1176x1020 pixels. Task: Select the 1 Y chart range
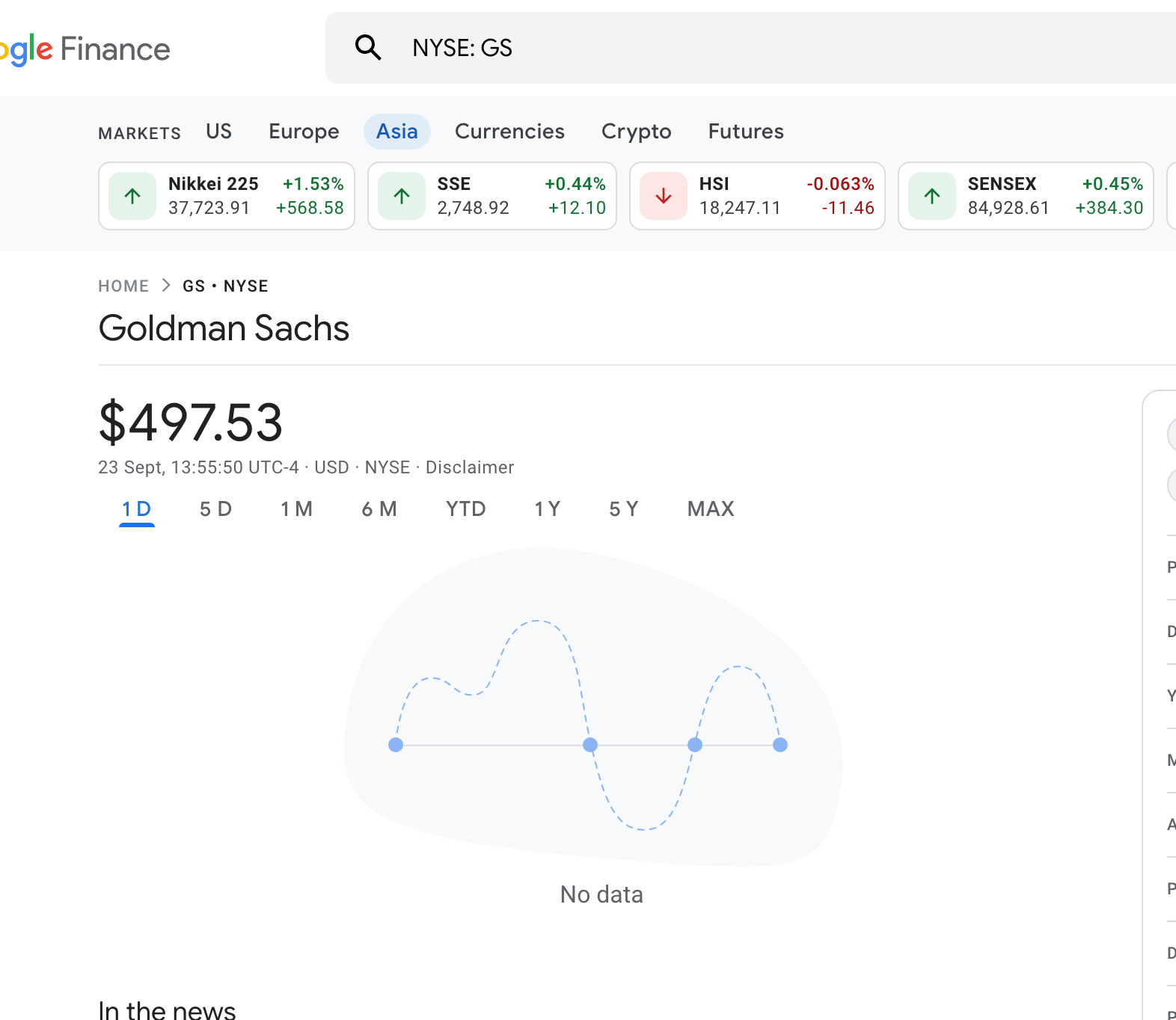[x=547, y=509]
